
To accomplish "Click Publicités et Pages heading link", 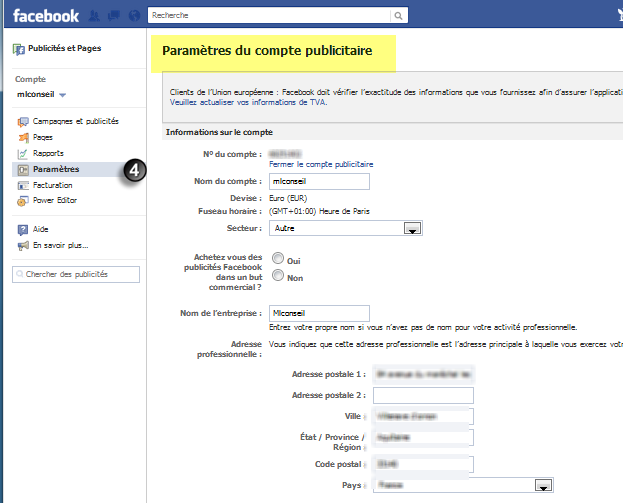I will click(x=64, y=48).
